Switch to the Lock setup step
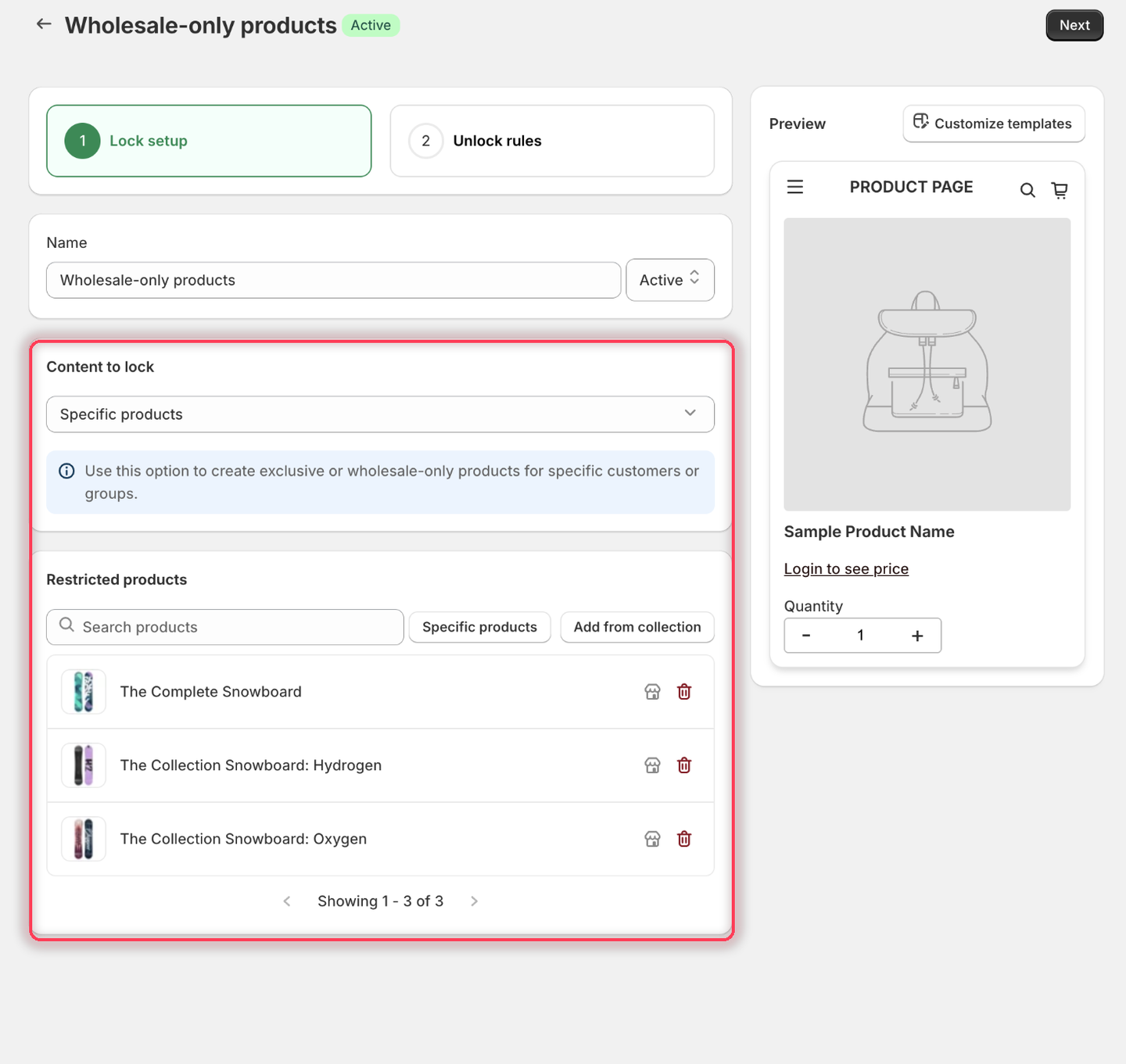1126x1064 pixels. (209, 141)
